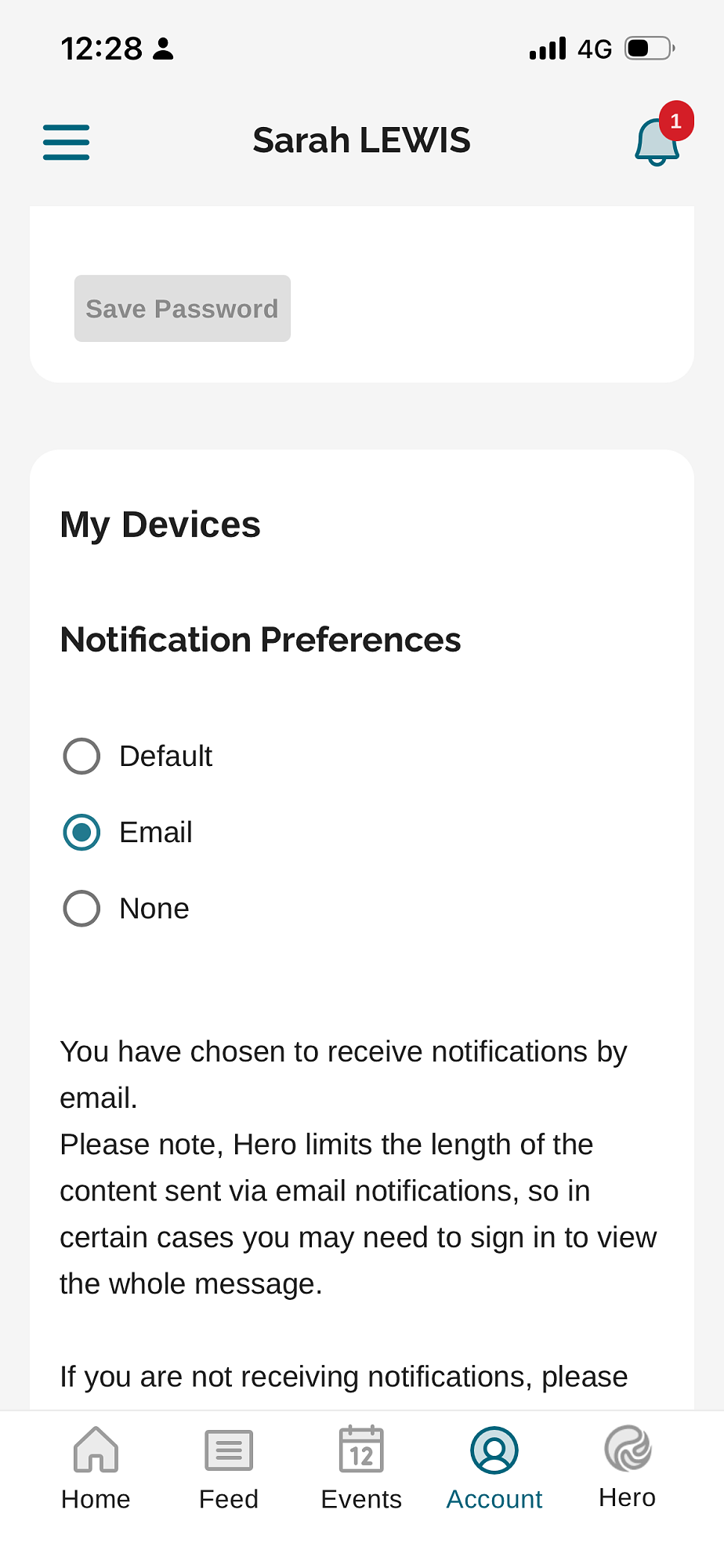Select the Email notification radio button
The width and height of the screenshot is (724, 1568).
pos(81,833)
